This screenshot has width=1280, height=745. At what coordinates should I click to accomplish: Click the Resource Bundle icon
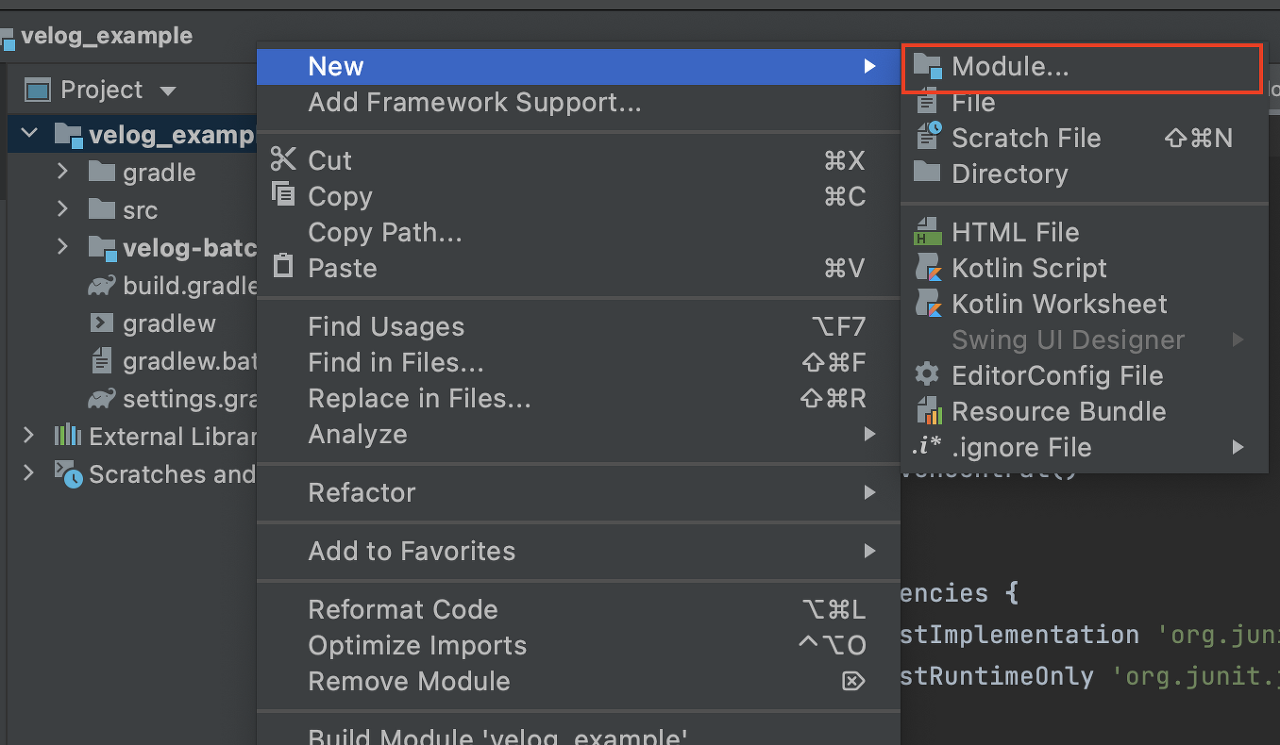[928, 411]
